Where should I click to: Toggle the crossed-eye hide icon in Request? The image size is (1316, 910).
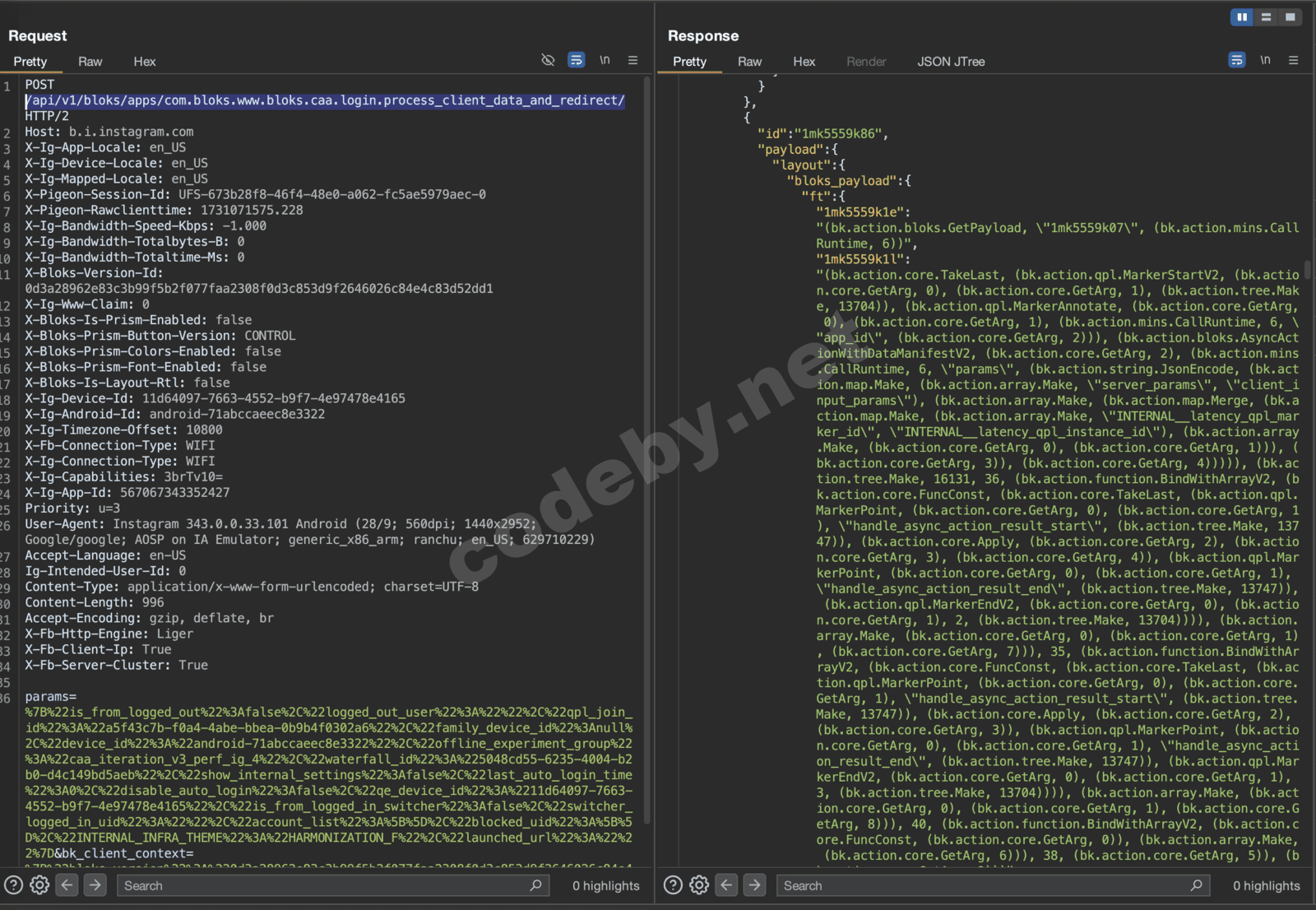[x=548, y=60]
